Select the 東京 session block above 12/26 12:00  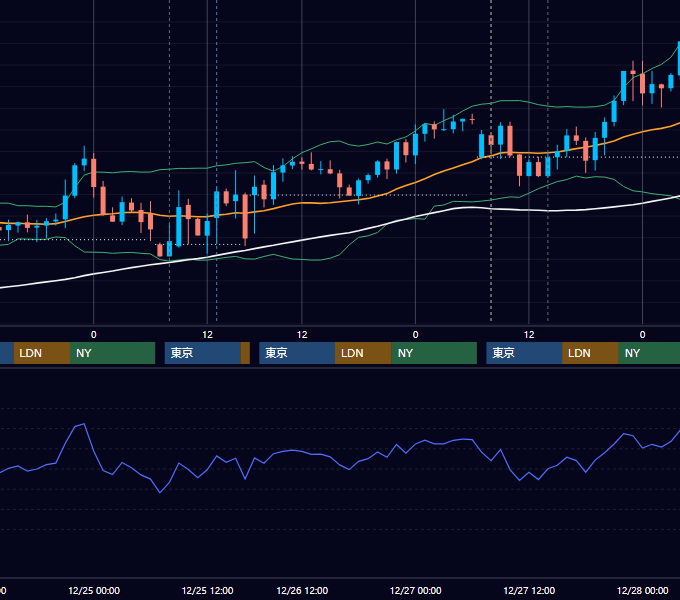(297, 353)
